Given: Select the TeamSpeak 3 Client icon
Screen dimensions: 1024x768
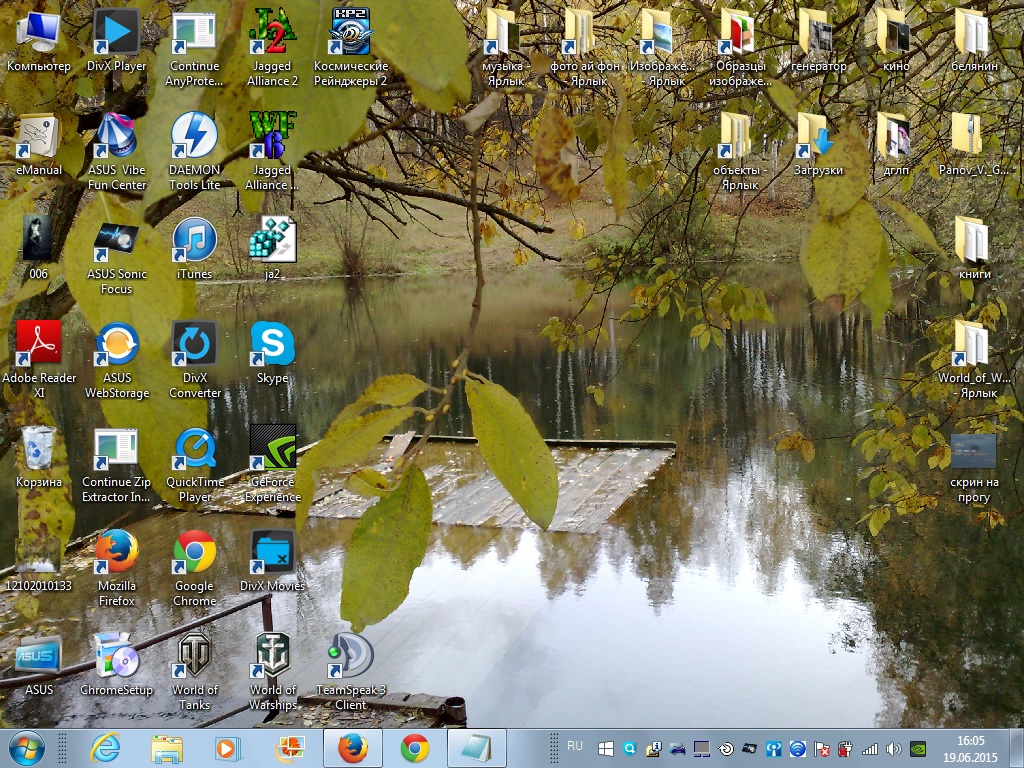Looking at the screenshot, I should pos(351,657).
